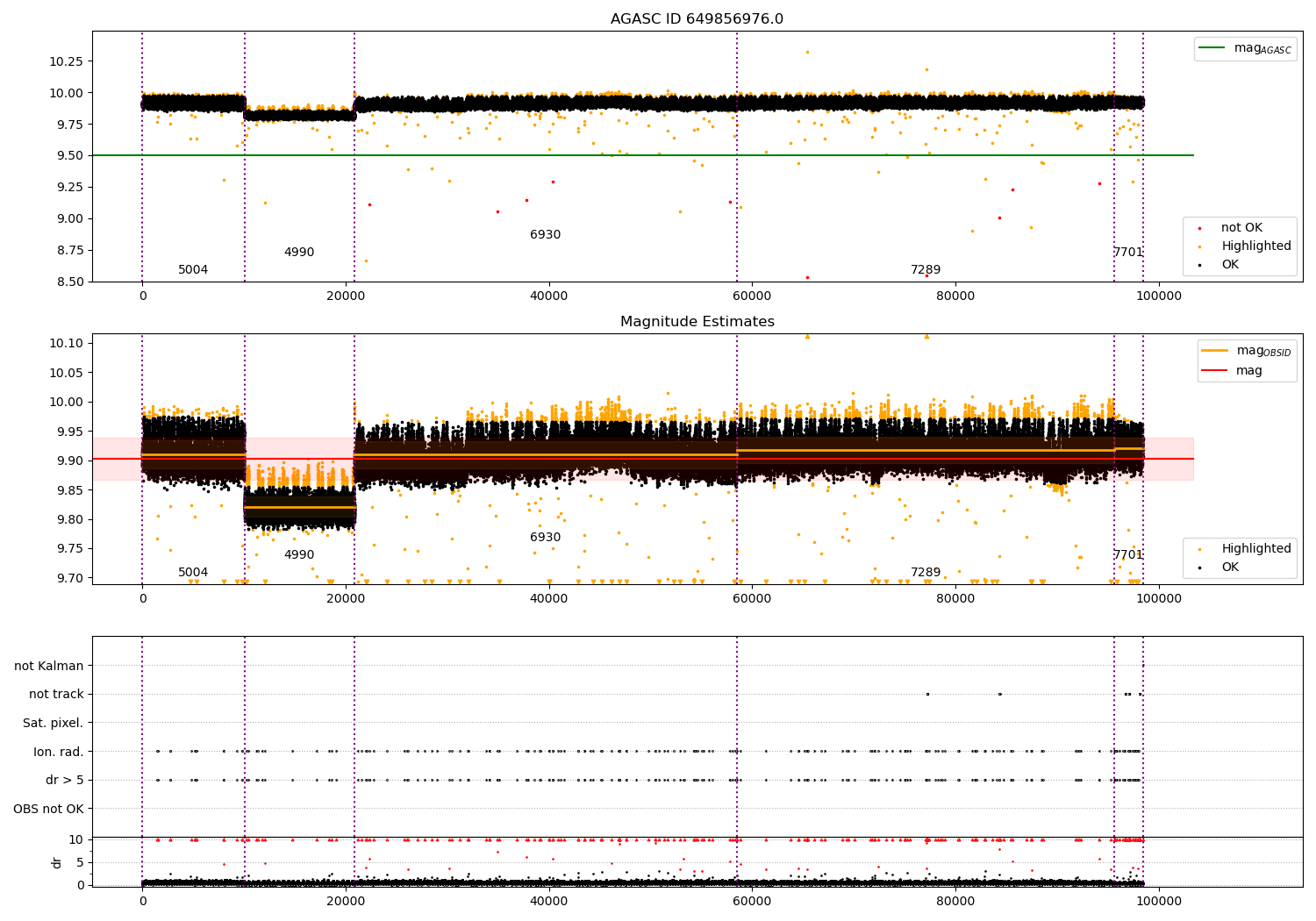Click the 5 y-axis tick in the dr panel
Image resolution: width=1316 pixels, height=921 pixels.
[81, 862]
